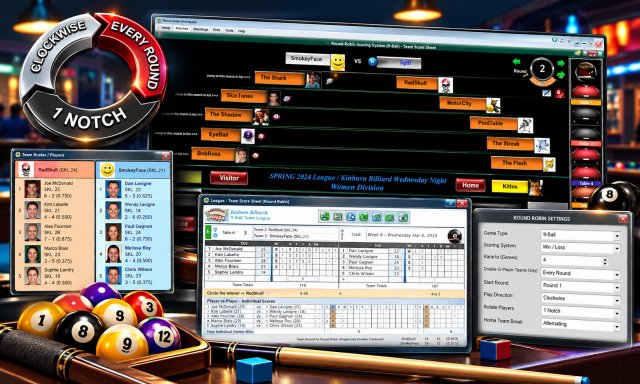Screen dimensions: 640x384
Task: Click the Excel export icon in Score Sheet toolbar
Action: pos(363,217)
